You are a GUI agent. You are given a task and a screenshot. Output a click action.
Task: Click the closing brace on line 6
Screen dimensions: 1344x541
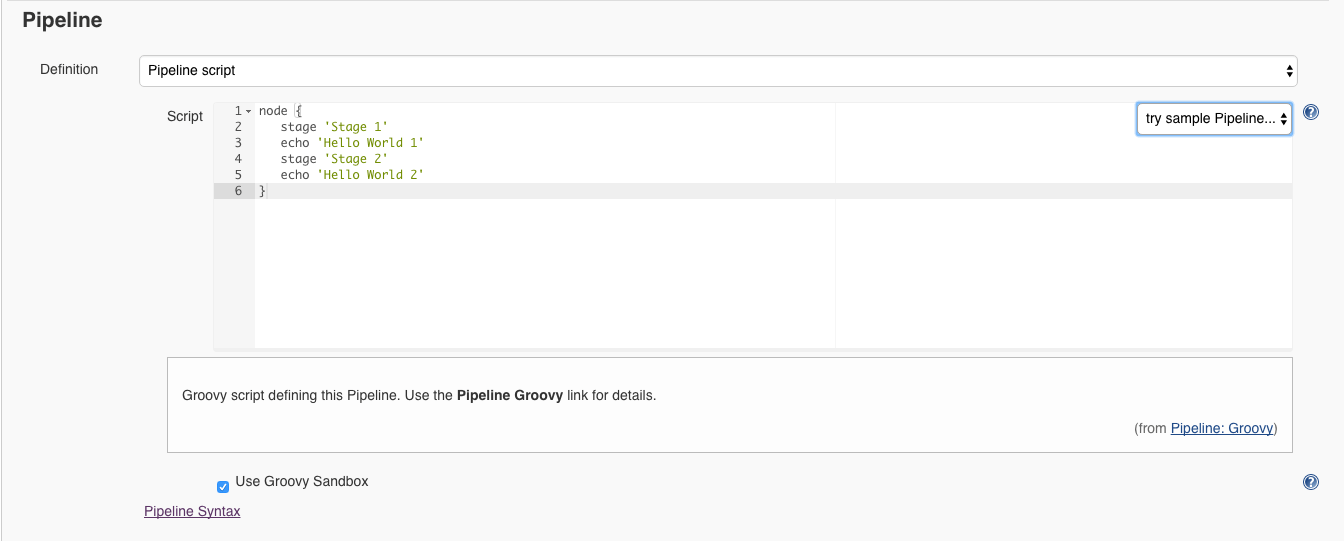point(263,191)
